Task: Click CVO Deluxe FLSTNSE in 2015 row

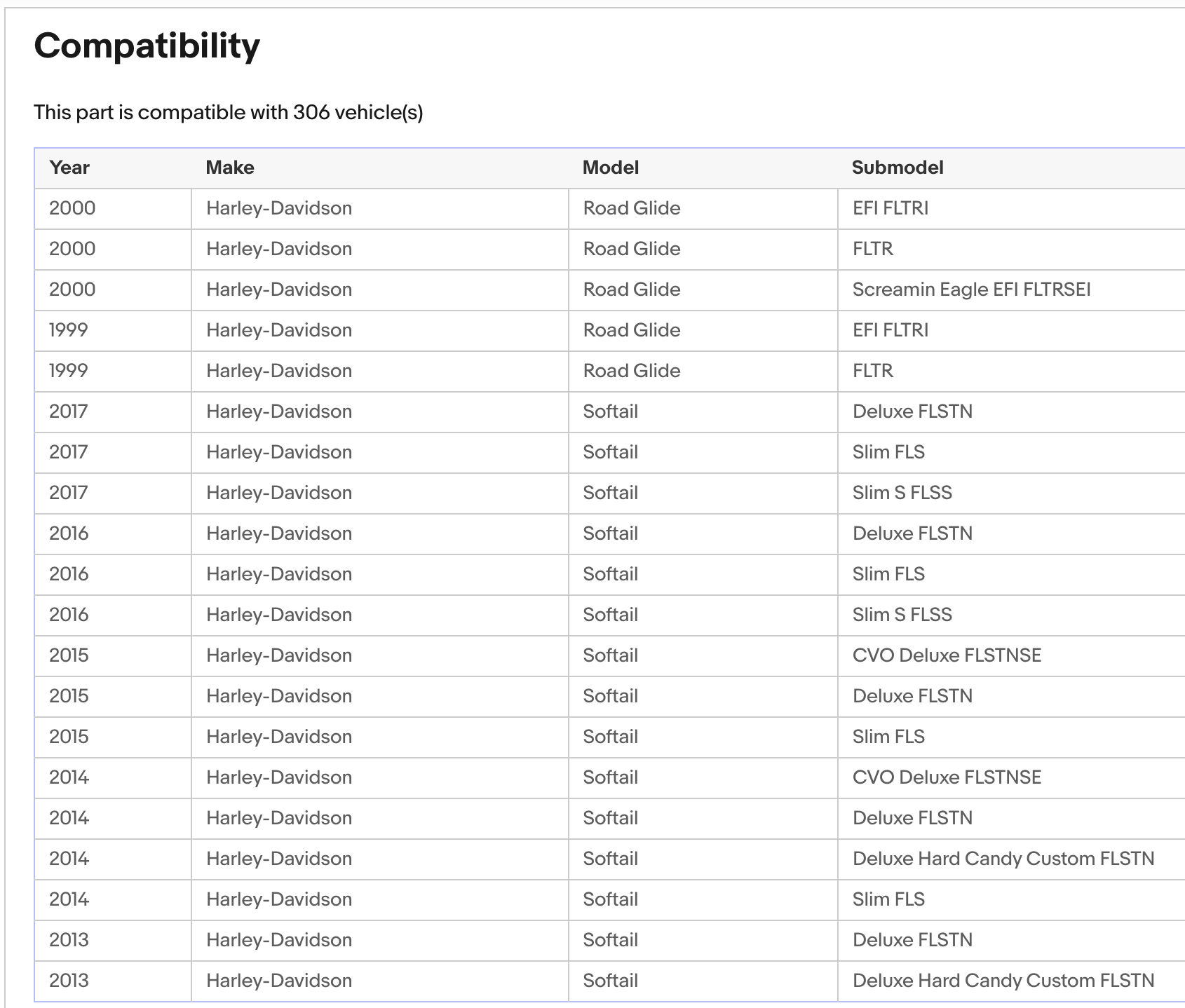Action: pyautogui.click(x=947, y=655)
